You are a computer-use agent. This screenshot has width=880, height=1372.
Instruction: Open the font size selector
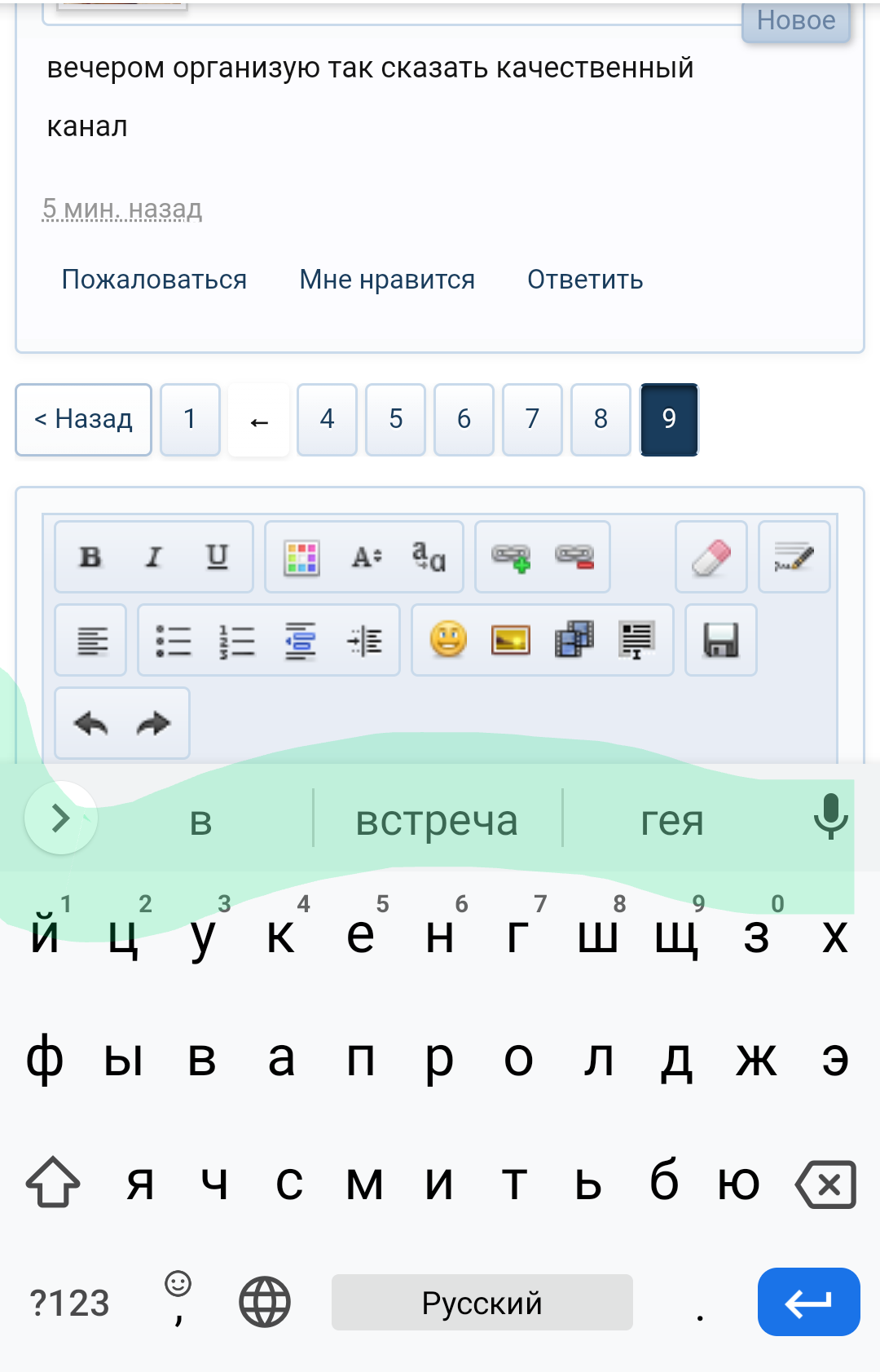[366, 558]
